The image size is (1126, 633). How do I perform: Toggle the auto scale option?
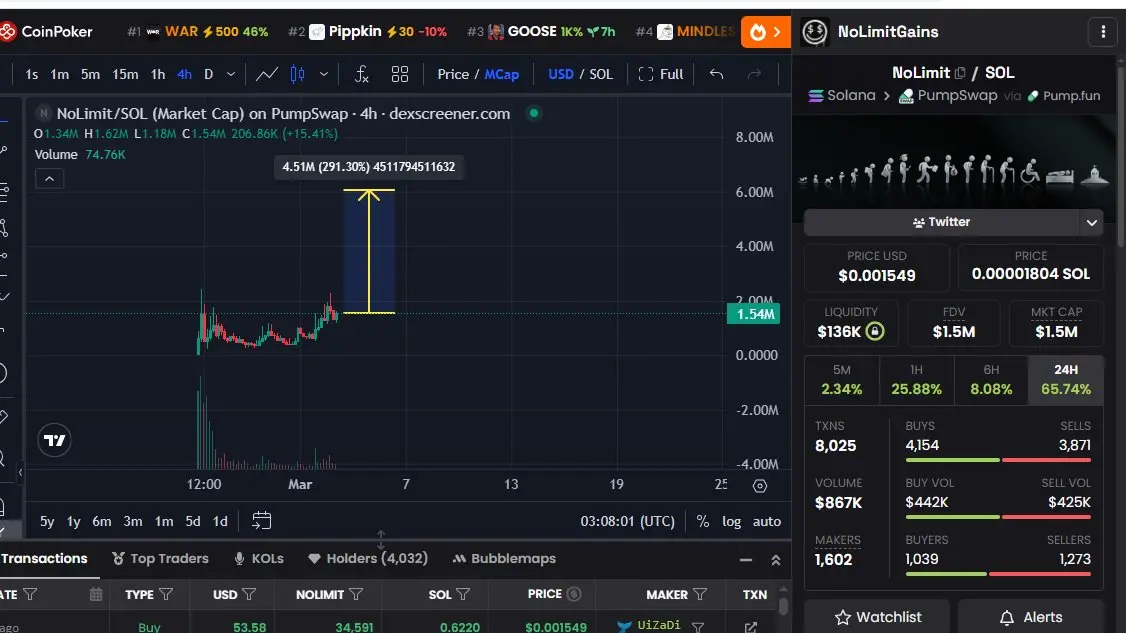click(x=766, y=522)
